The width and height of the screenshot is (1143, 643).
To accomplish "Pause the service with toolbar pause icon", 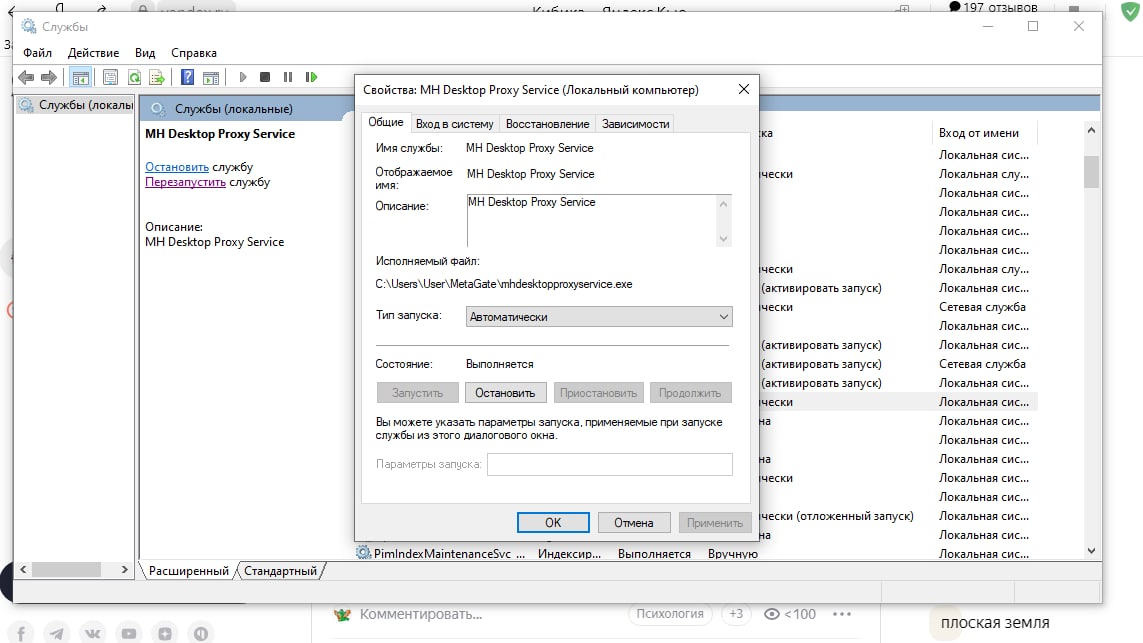I will click(x=288, y=77).
